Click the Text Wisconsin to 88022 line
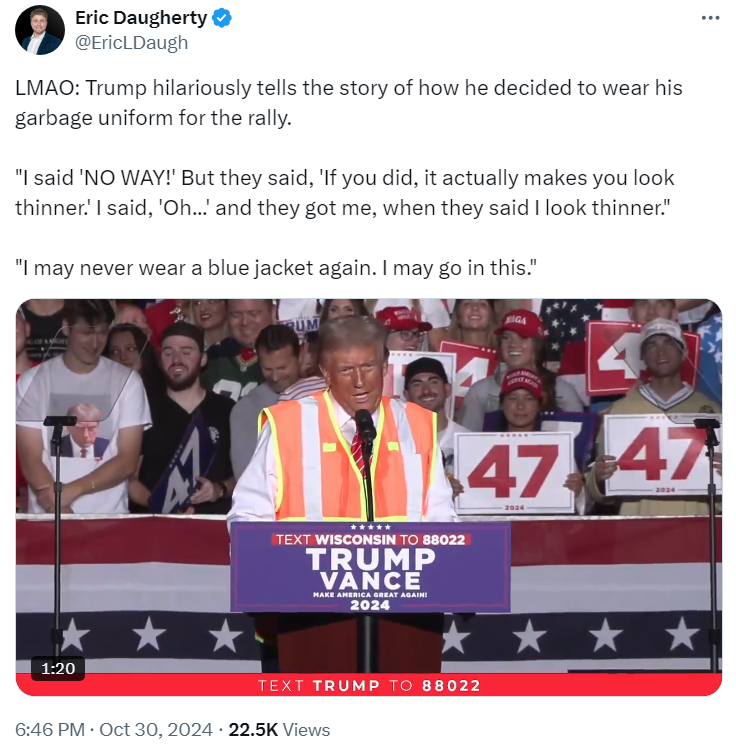 pos(371,540)
